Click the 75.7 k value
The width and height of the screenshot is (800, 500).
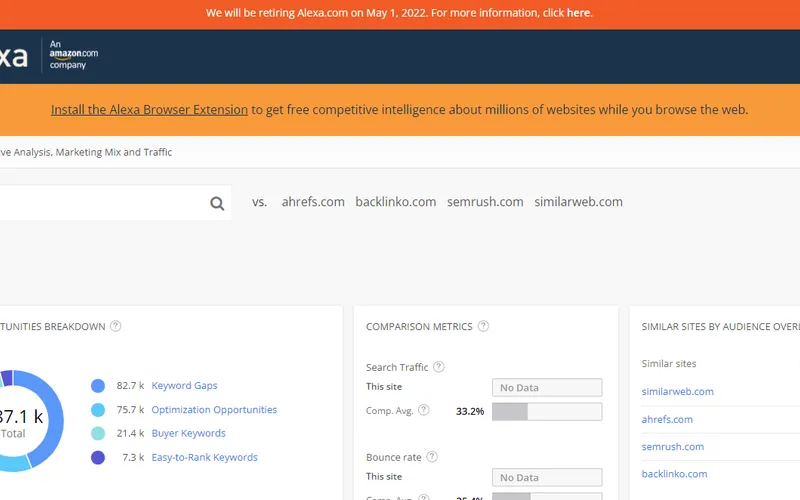pos(130,409)
